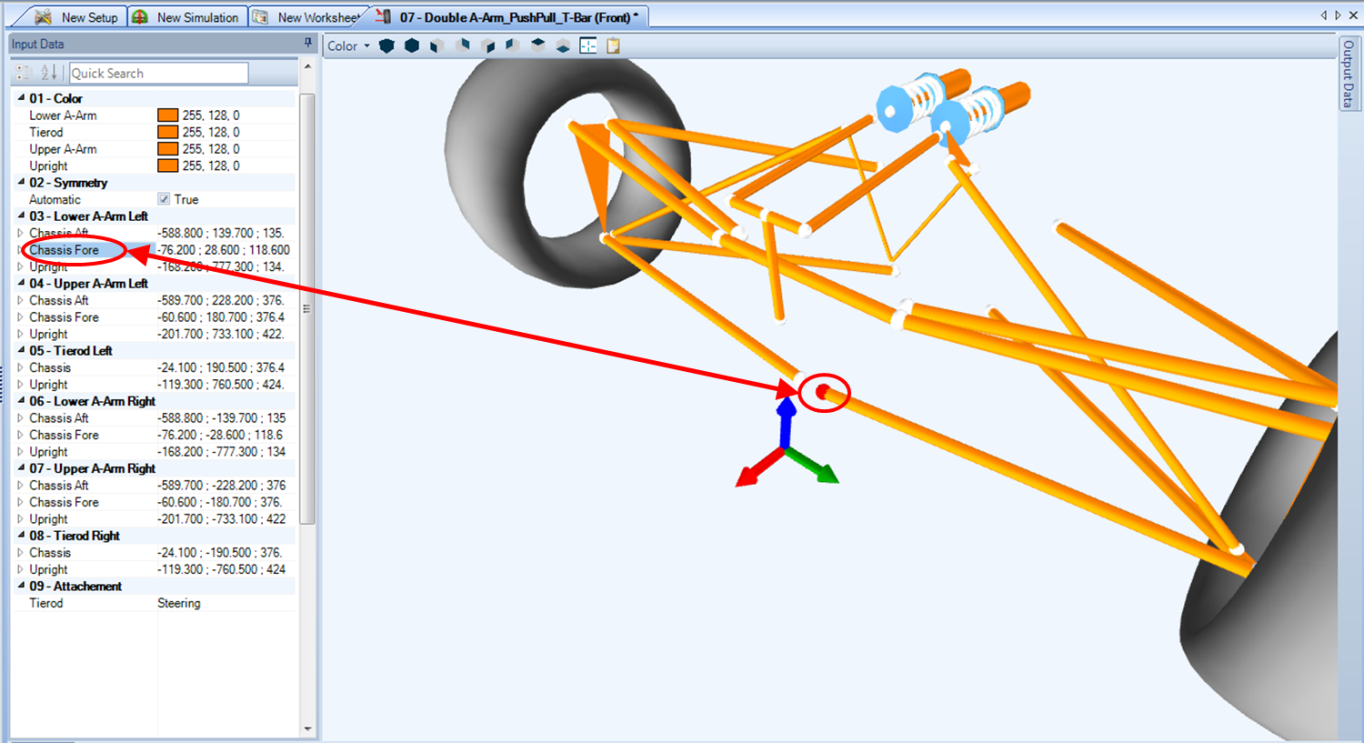
Task: Click the Lower A-Arm orange color swatch
Action: click(167, 116)
